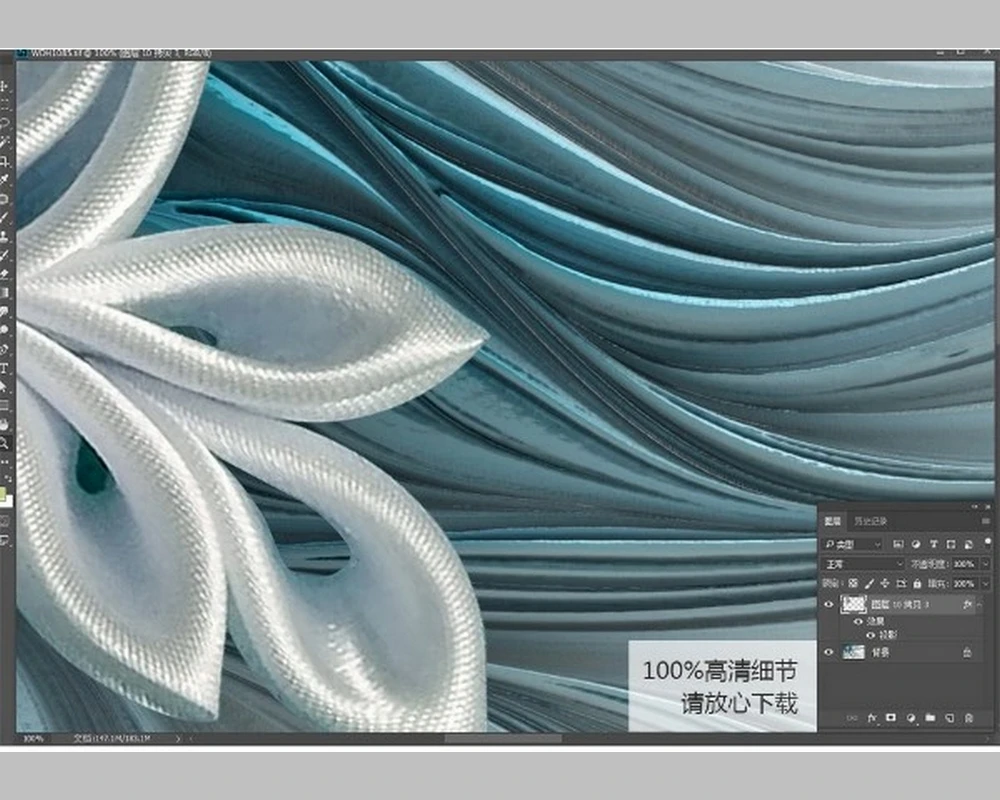Lock transparent pixels
The image size is (1000, 800).
coord(853,583)
